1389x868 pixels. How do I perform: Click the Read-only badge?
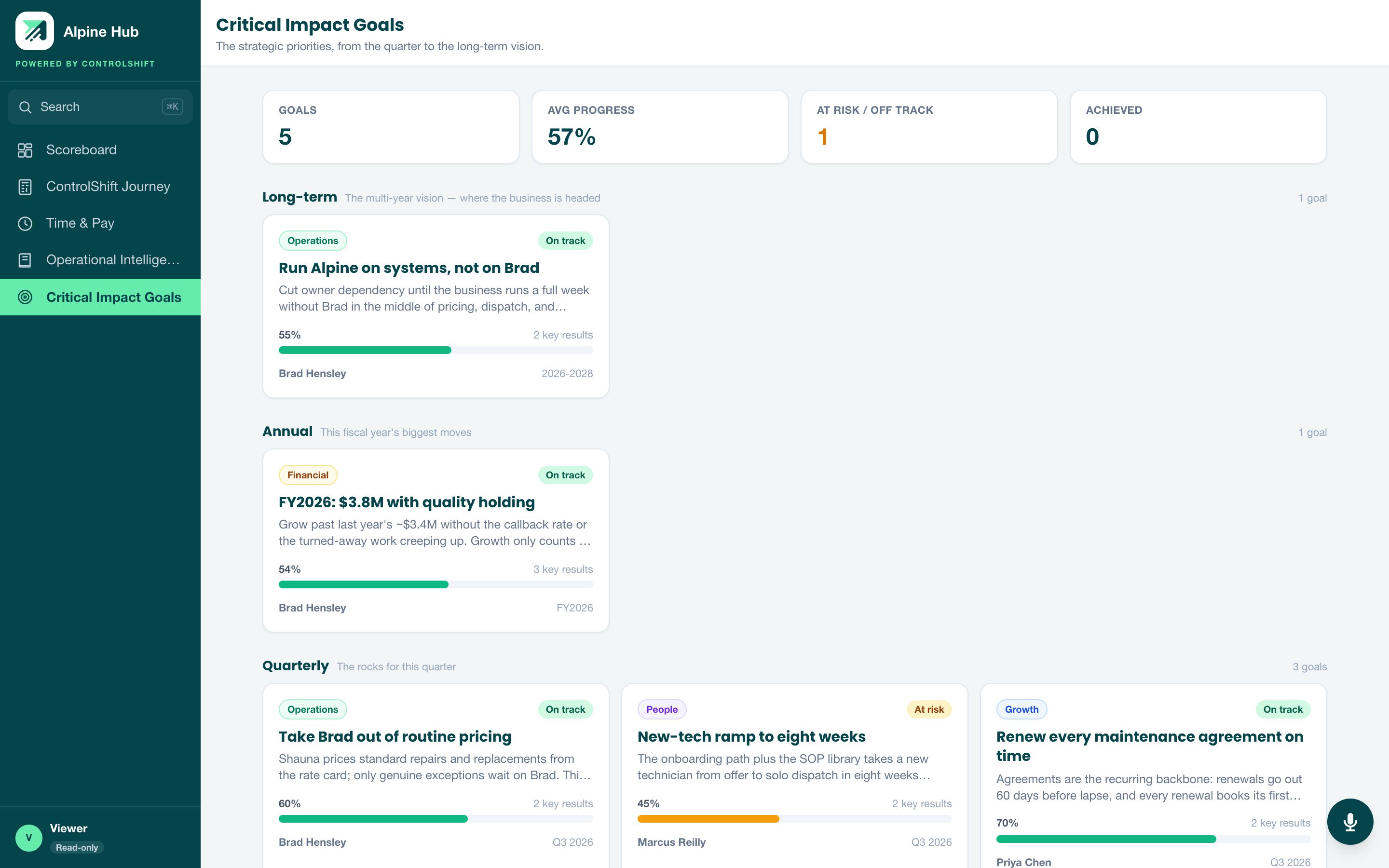pyautogui.click(x=77, y=847)
